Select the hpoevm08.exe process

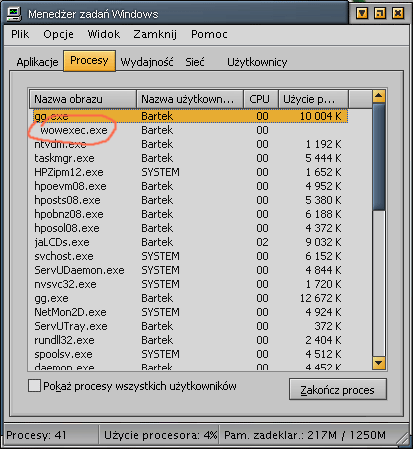click(191, 186)
